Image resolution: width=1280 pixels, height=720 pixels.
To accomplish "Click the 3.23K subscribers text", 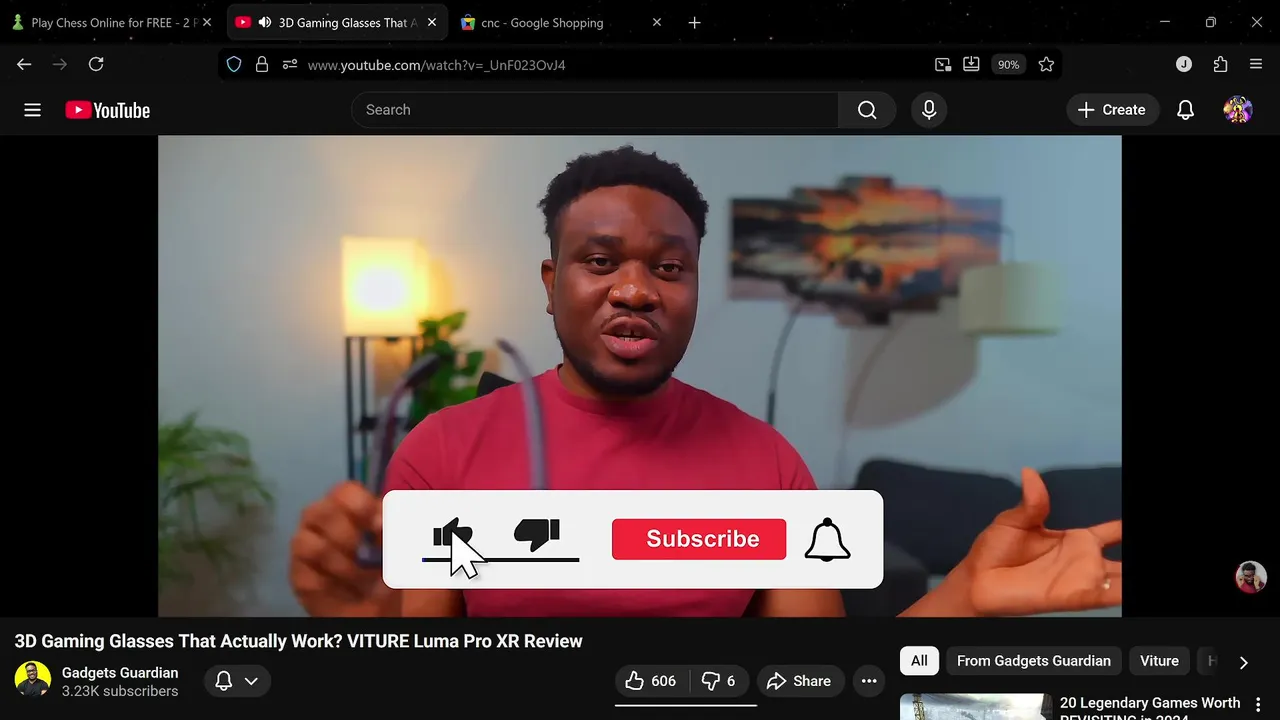I will (120, 691).
